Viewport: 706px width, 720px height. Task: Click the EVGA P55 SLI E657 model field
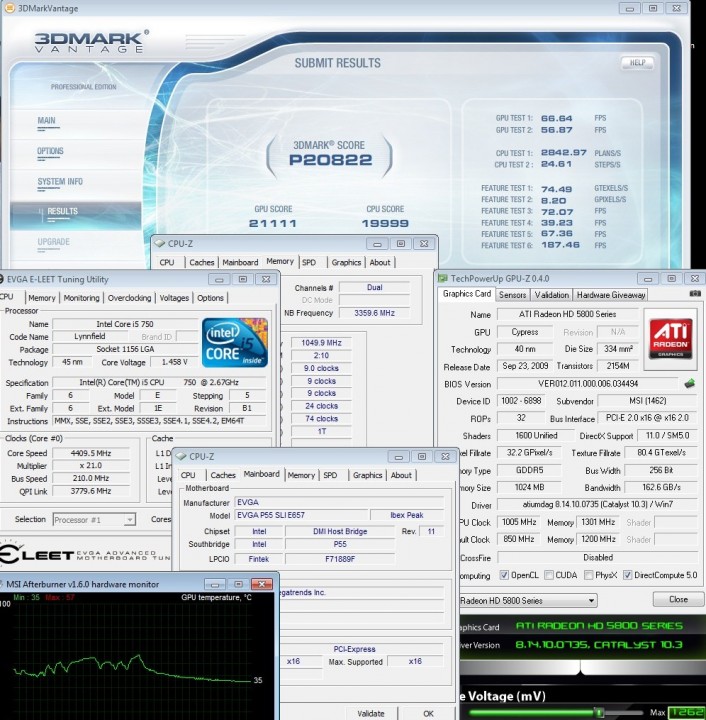pyautogui.click(x=301, y=515)
